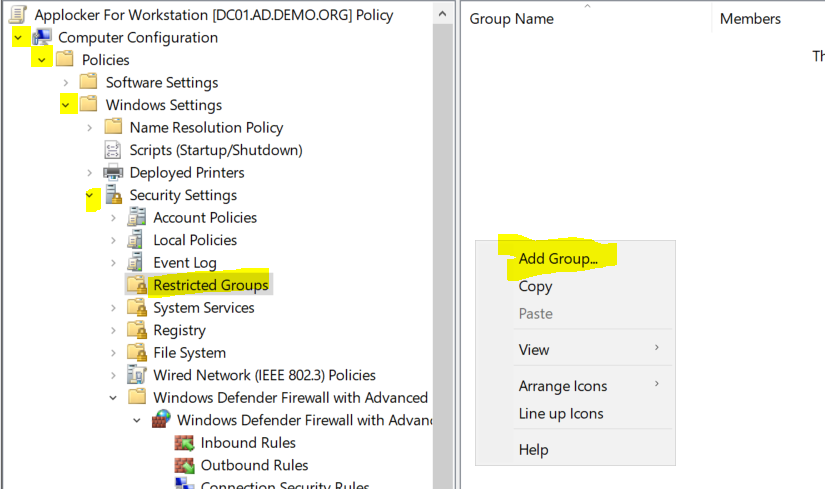The width and height of the screenshot is (825, 489).
Task: Select Copy in the context menu
Action: coord(536,286)
